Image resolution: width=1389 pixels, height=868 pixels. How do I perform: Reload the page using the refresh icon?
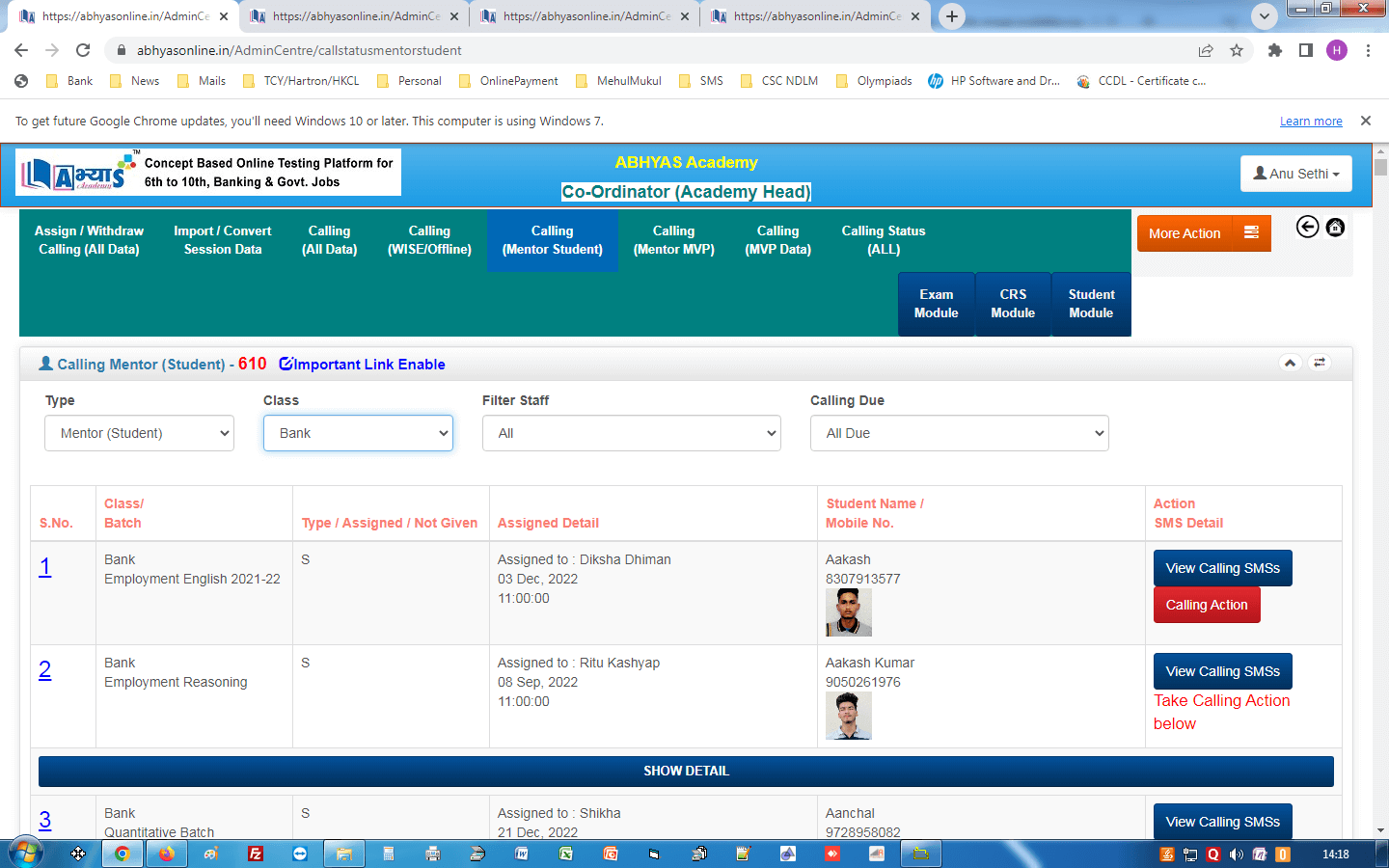click(83, 50)
